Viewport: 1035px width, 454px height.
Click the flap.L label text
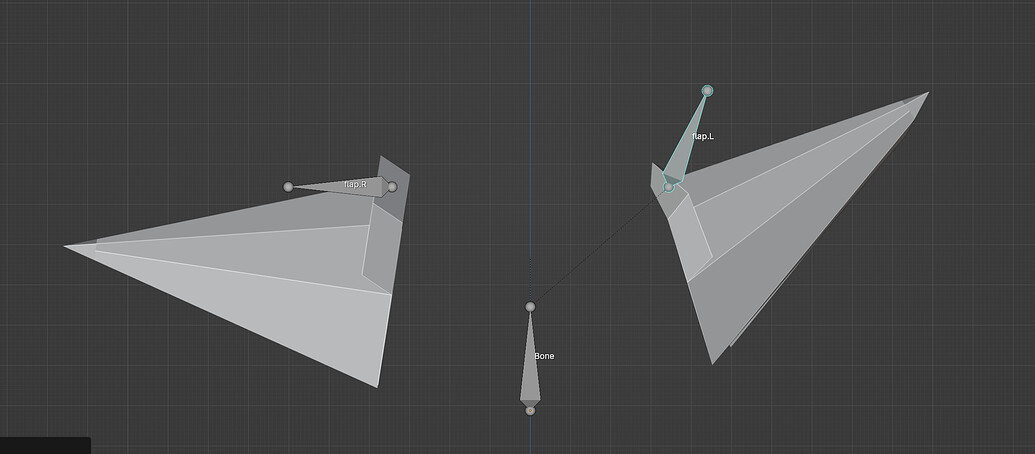click(702, 137)
